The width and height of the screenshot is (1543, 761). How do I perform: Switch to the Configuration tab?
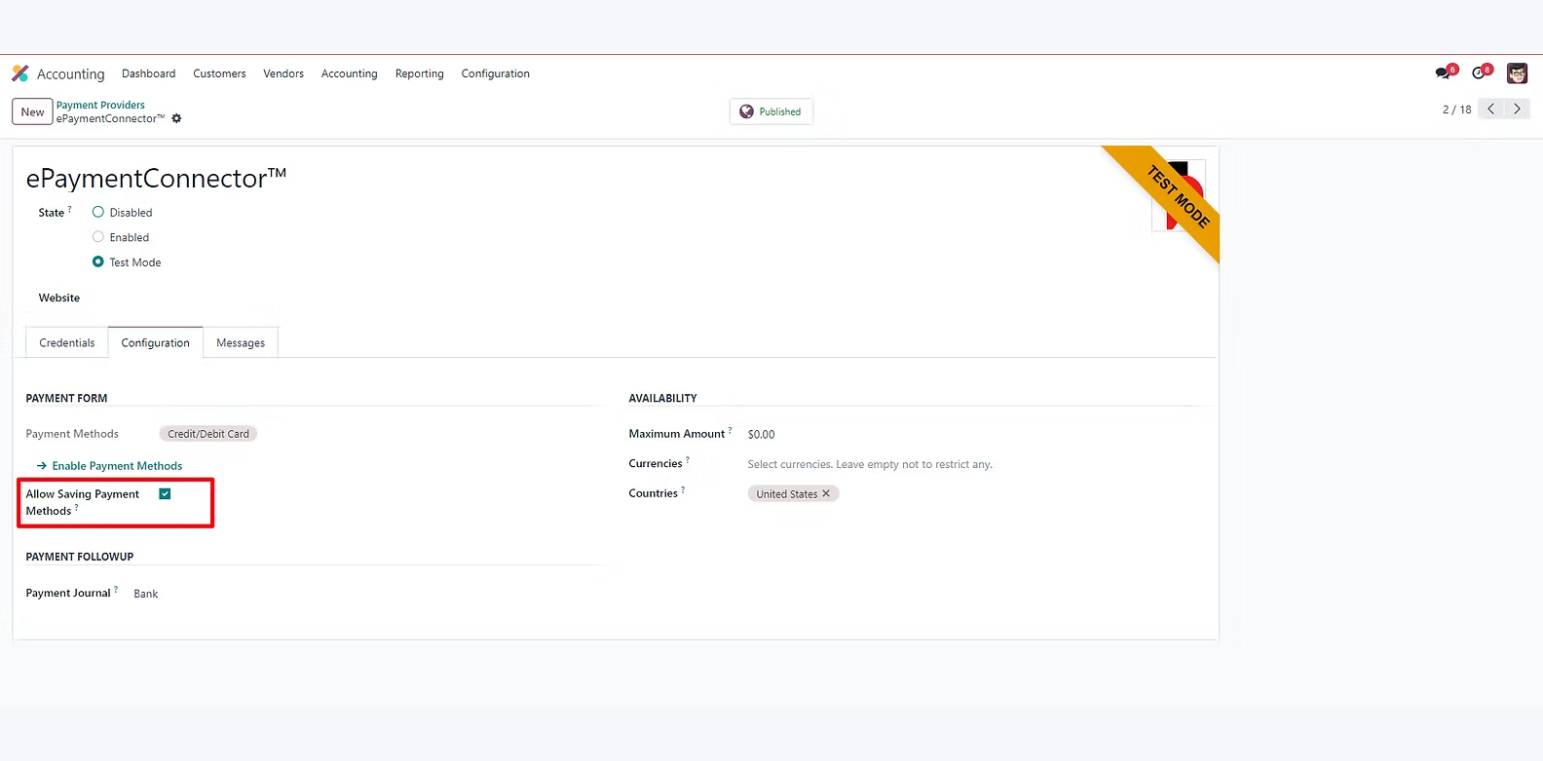(x=155, y=343)
